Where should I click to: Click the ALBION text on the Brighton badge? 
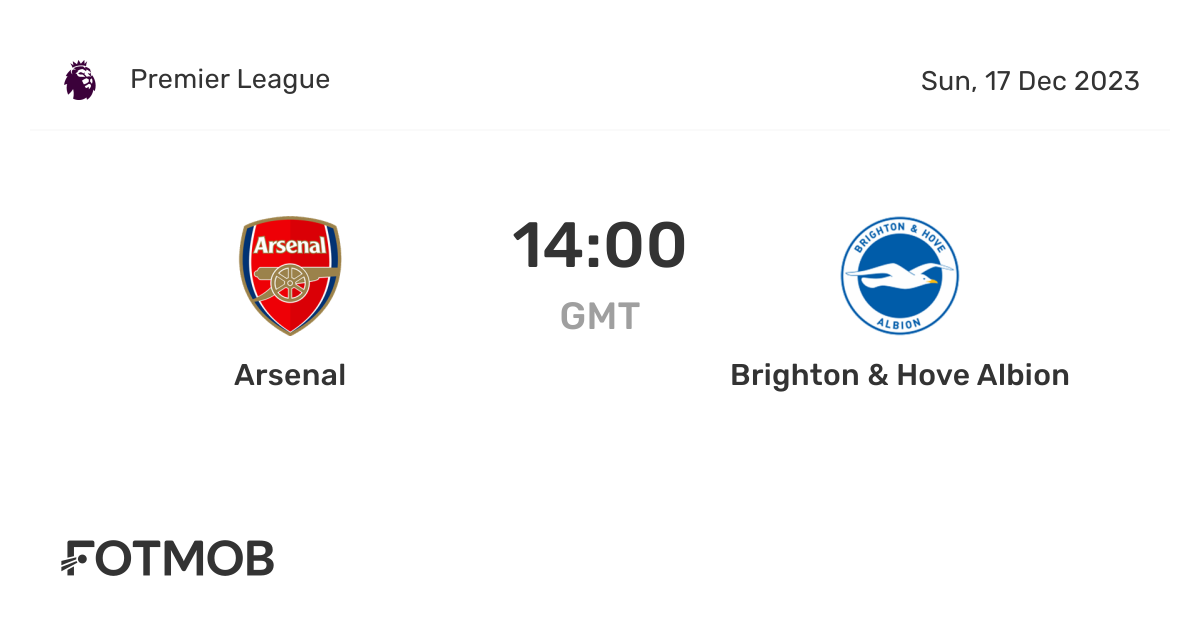(x=899, y=322)
